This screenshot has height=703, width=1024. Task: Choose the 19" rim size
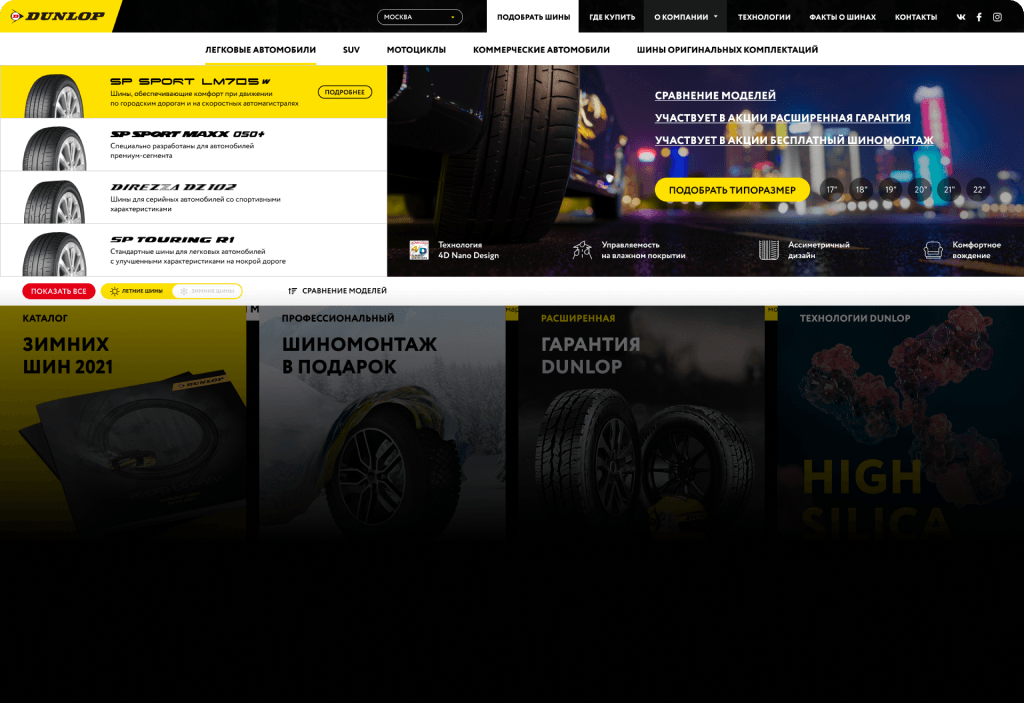click(x=890, y=189)
